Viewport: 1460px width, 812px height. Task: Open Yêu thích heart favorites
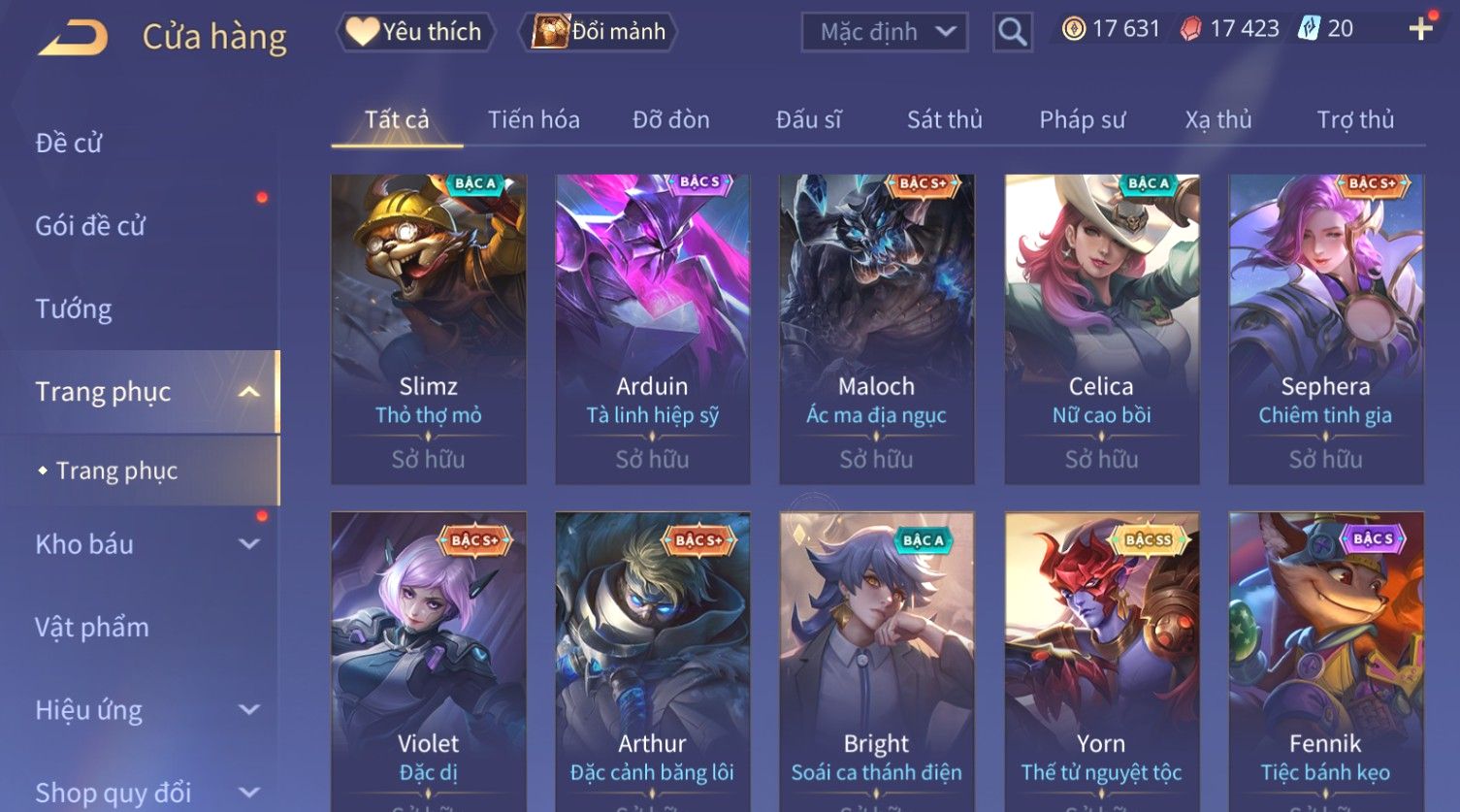pyautogui.click(x=415, y=32)
